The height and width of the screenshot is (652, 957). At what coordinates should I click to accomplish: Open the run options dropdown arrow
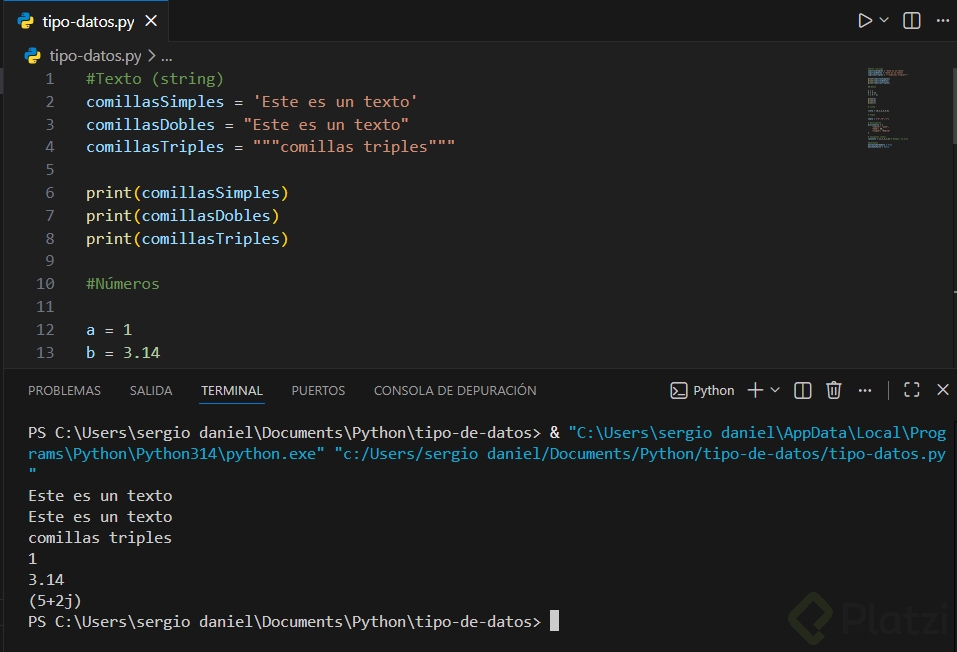click(884, 21)
